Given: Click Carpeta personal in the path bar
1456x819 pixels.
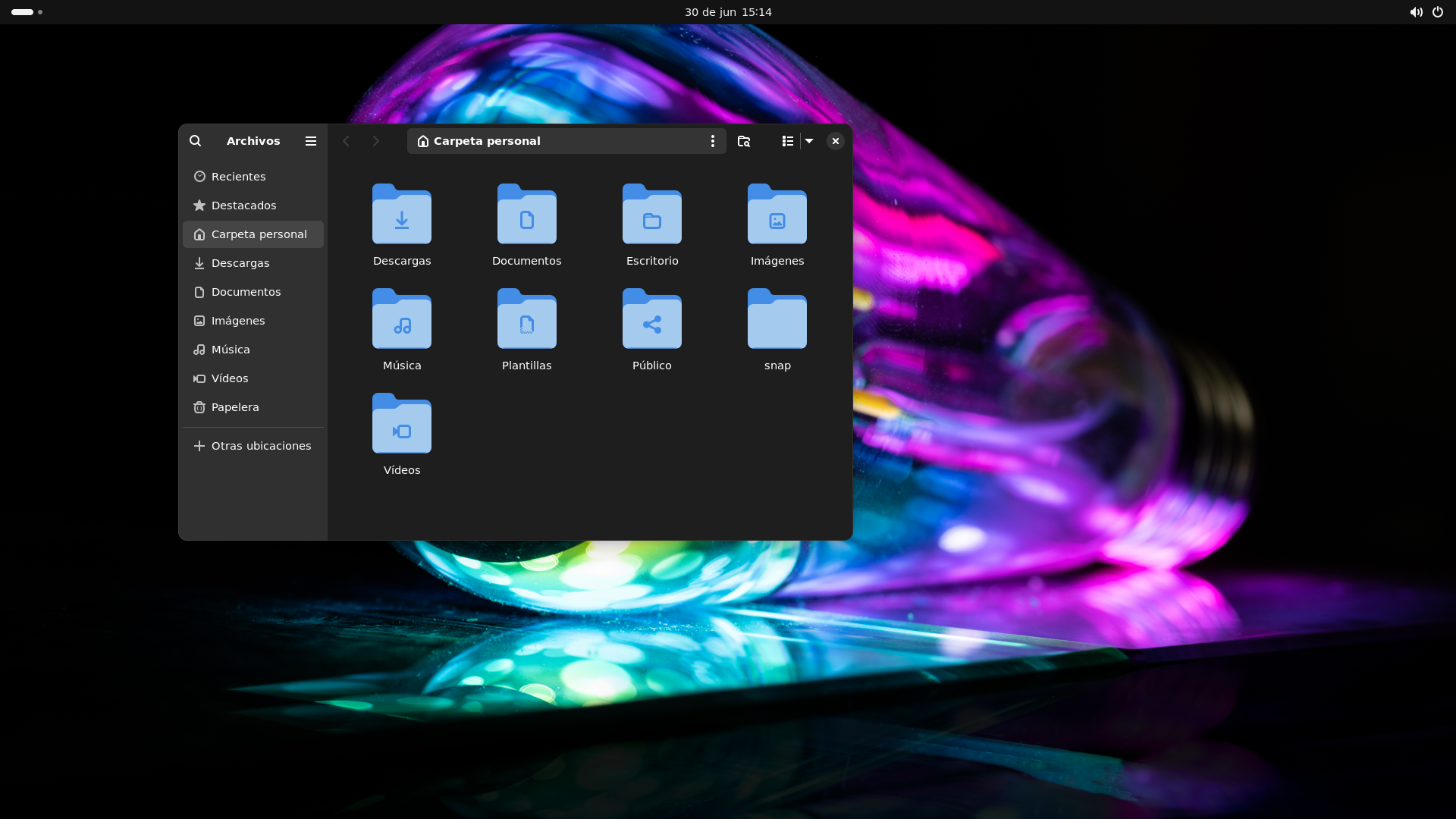Looking at the screenshot, I should [486, 141].
